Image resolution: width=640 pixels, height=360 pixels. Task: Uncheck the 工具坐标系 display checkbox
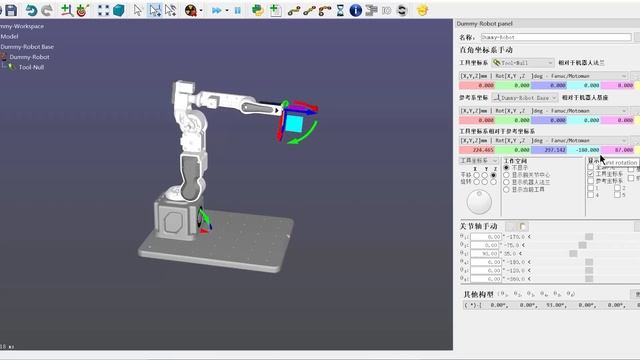tap(591, 174)
